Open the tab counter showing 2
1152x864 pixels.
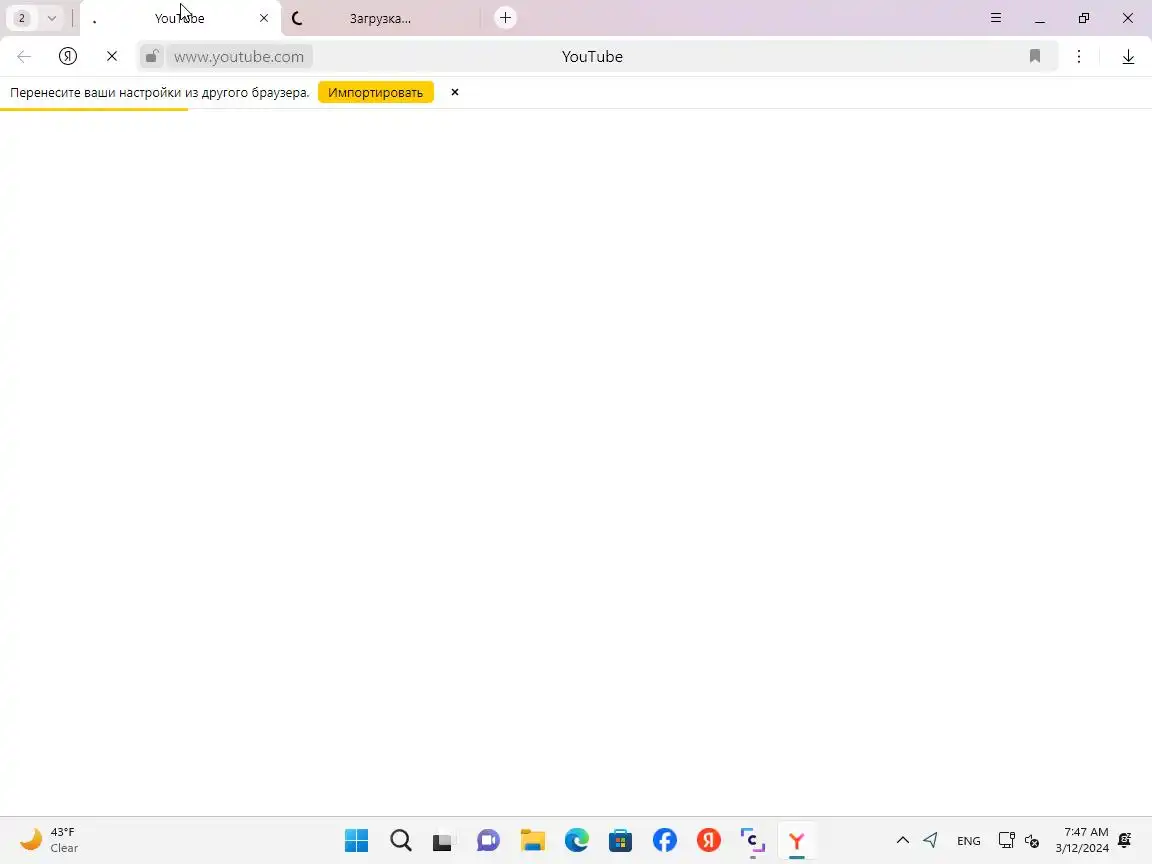click(x=22, y=18)
